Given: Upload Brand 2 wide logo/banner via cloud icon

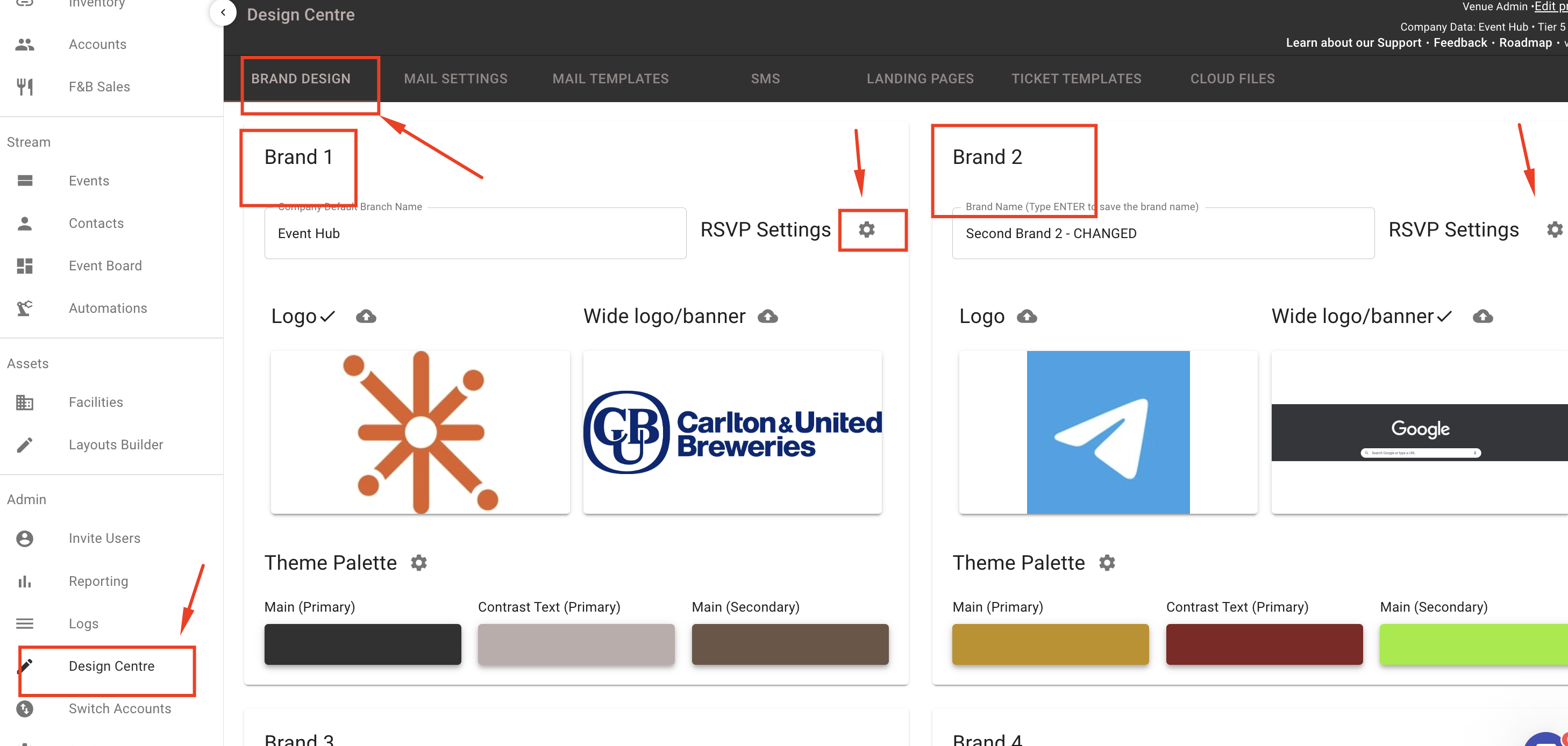Looking at the screenshot, I should click(1483, 317).
